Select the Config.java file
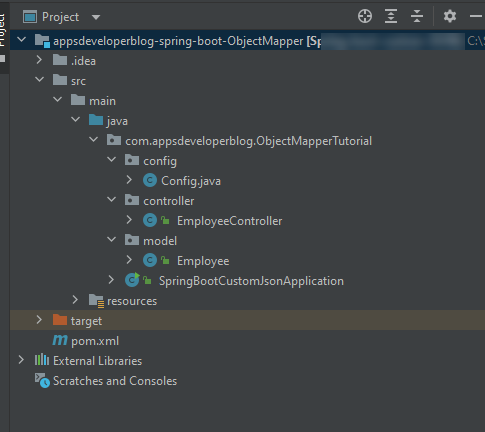The width and height of the screenshot is (485, 432). pyautogui.click(x=191, y=181)
